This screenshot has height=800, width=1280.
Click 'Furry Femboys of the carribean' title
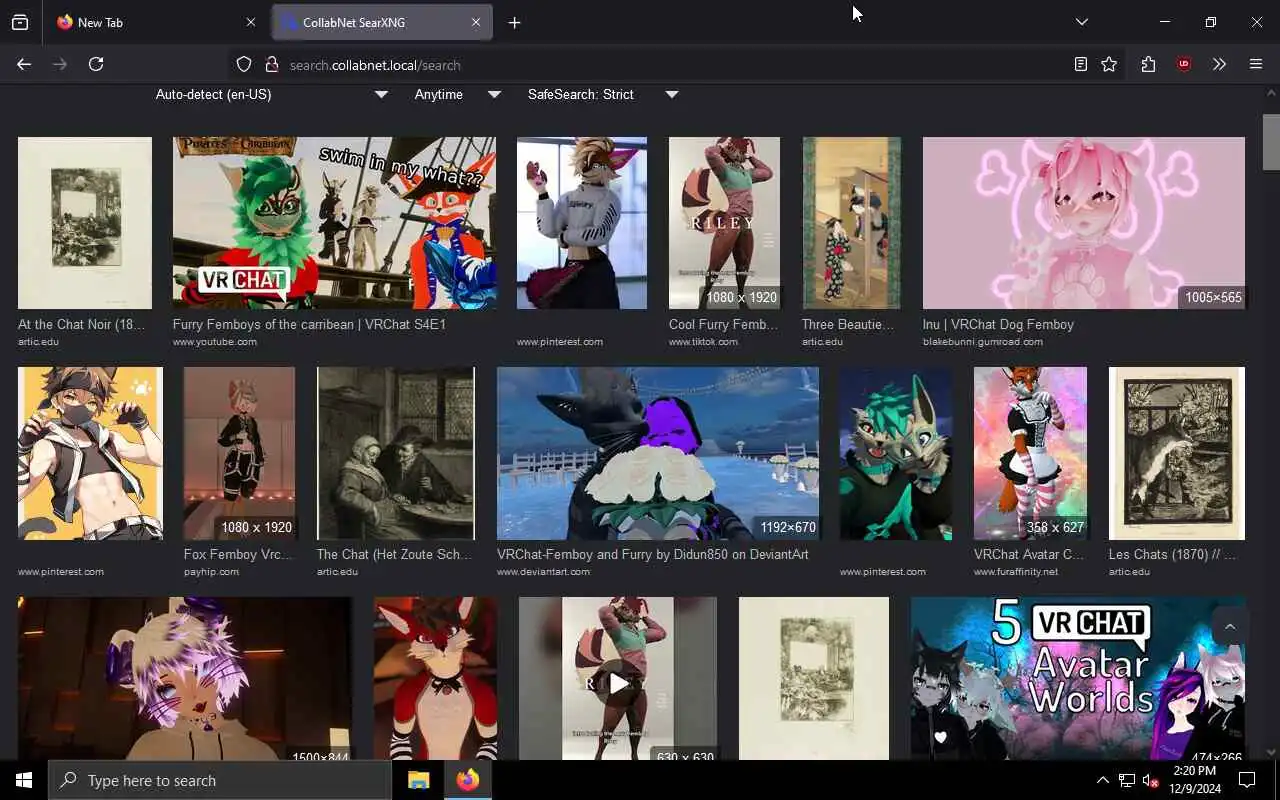309,325
